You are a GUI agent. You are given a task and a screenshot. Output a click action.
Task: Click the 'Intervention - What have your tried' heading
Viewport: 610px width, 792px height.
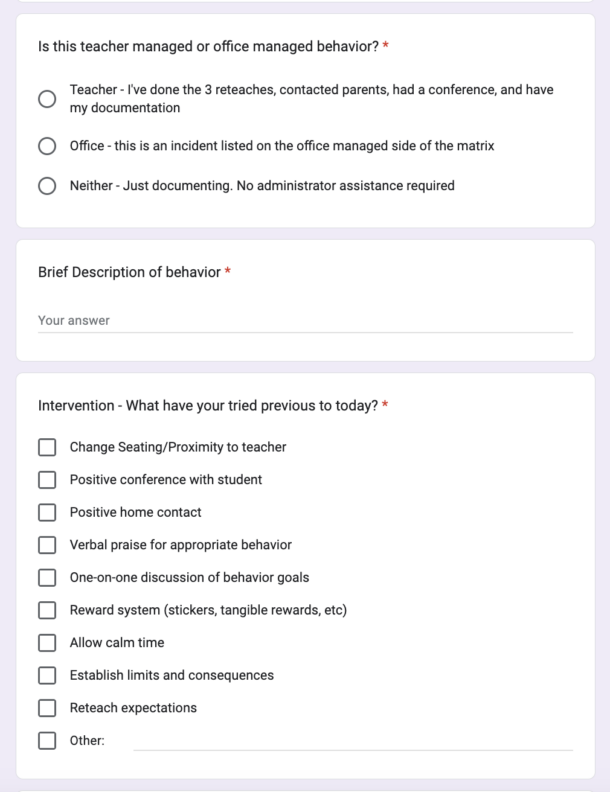207,405
